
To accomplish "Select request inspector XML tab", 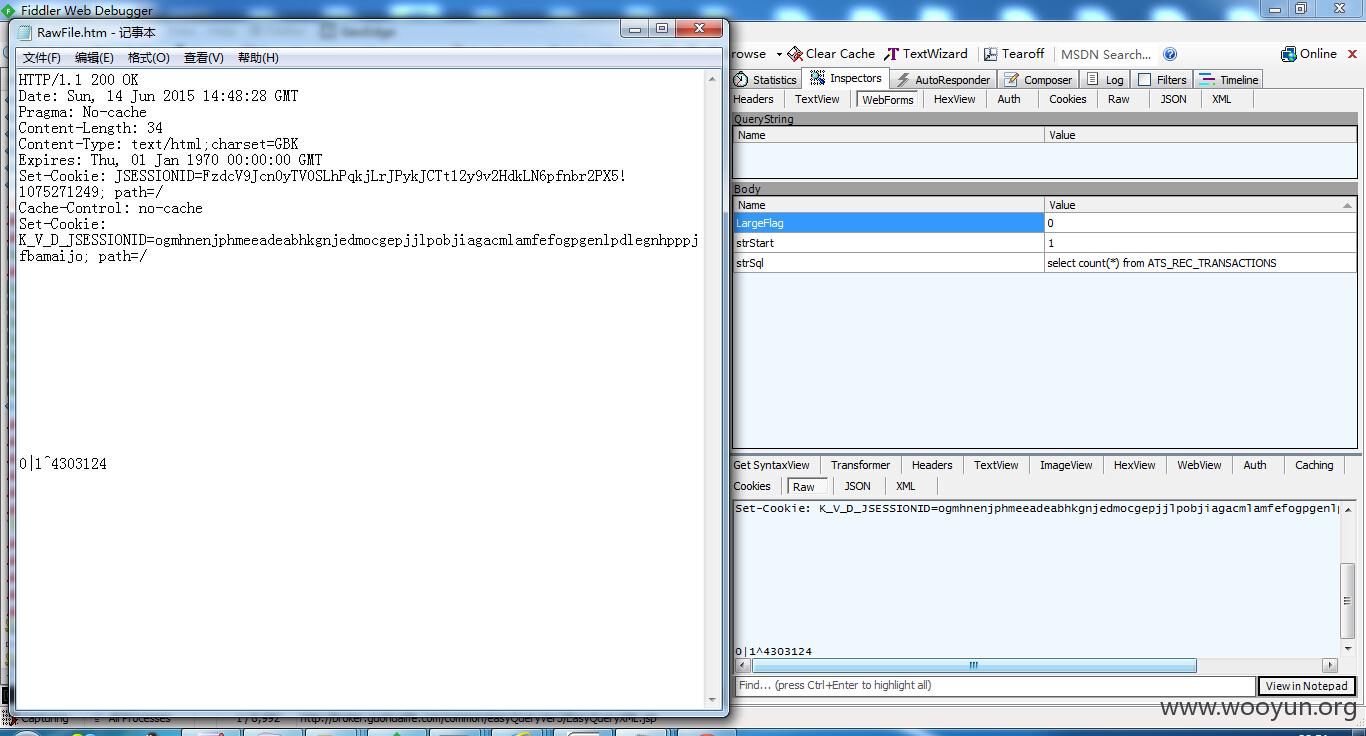I will [1221, 99].
